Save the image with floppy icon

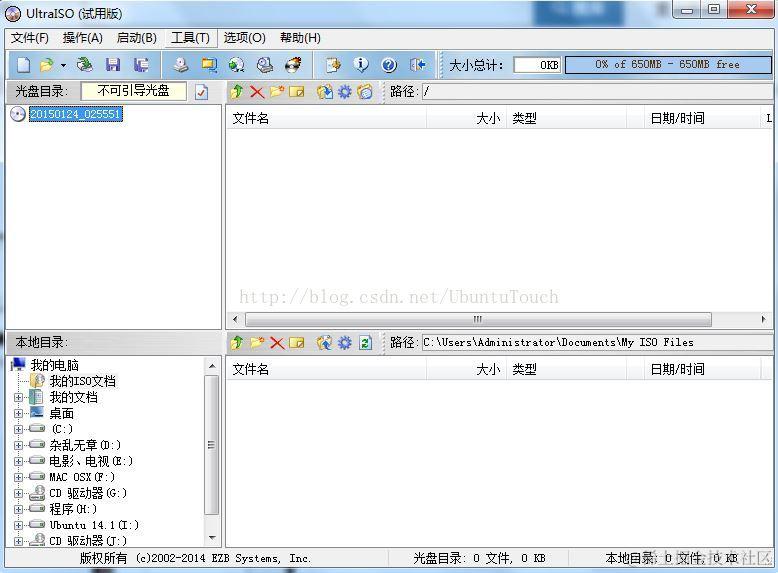point(113,64)
